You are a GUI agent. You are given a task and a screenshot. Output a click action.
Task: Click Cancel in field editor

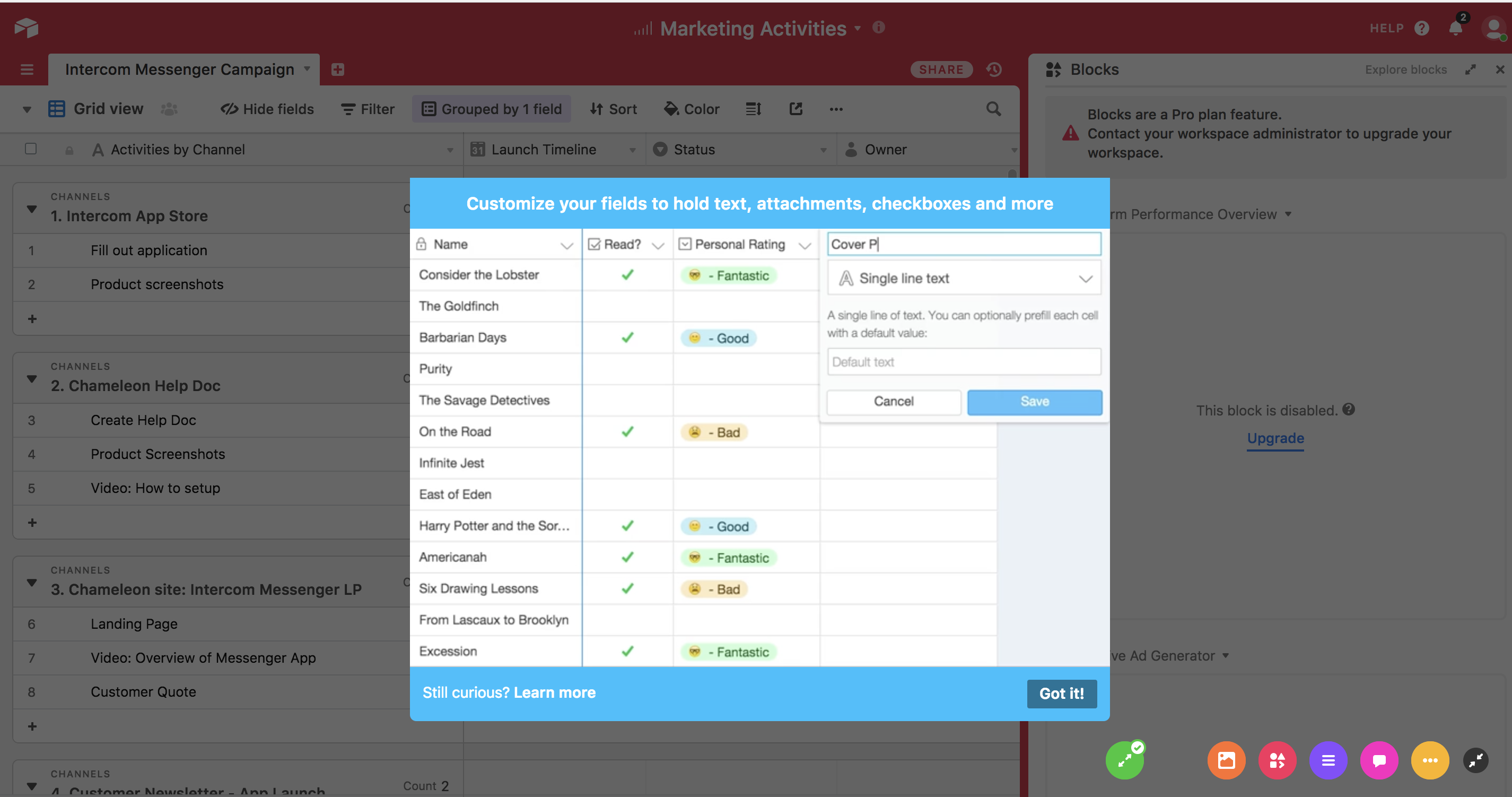tap(894, 402)
